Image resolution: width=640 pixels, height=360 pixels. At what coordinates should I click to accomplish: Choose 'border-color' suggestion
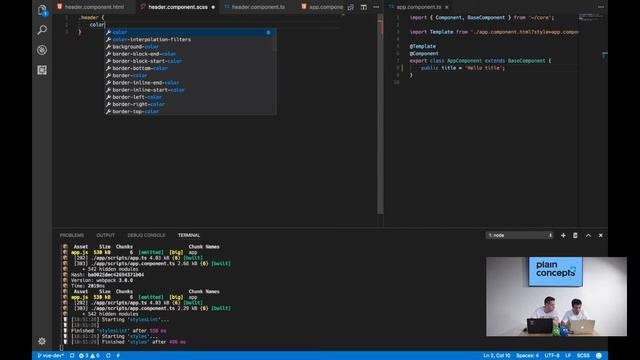pyautogui.click(x=190, y=76)
